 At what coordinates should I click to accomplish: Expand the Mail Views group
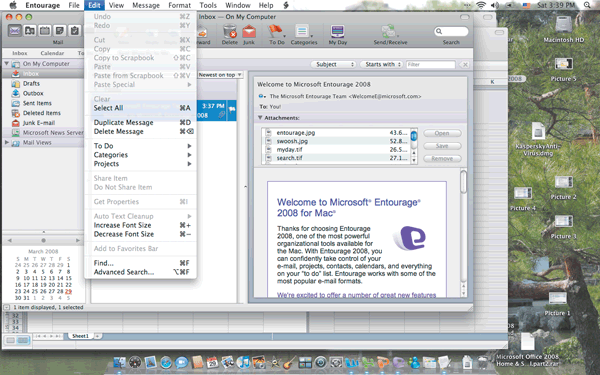coord(7,142)
